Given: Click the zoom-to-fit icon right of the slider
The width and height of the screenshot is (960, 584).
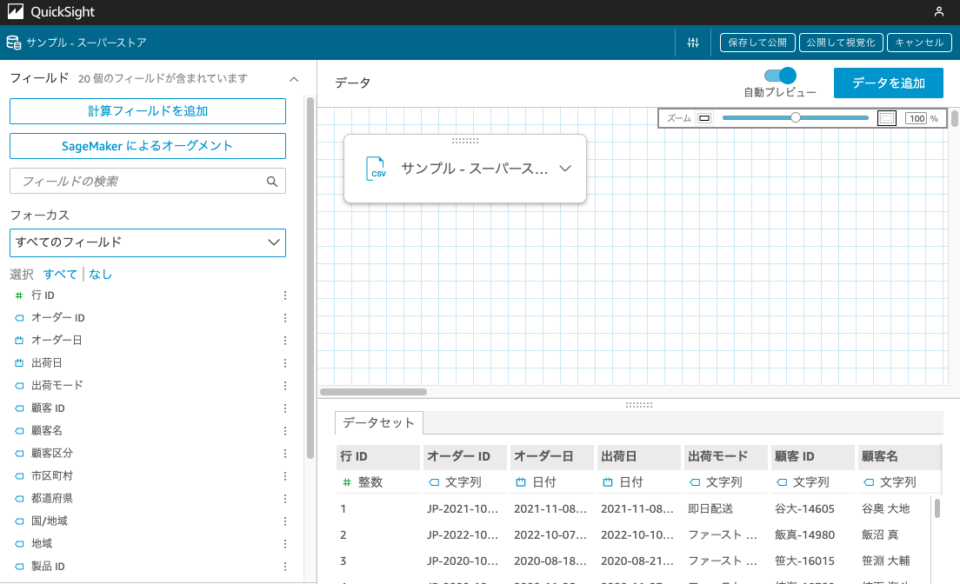Looking at the screenshot, I should coord(886,117).
